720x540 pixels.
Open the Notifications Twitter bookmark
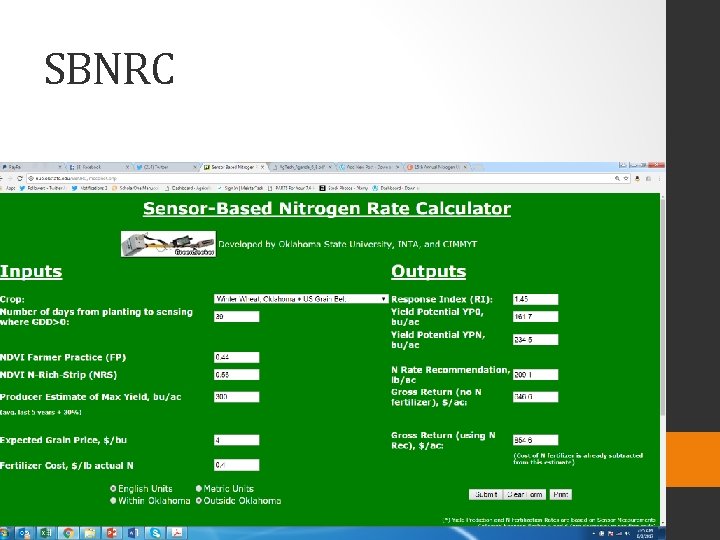point(90,188)
